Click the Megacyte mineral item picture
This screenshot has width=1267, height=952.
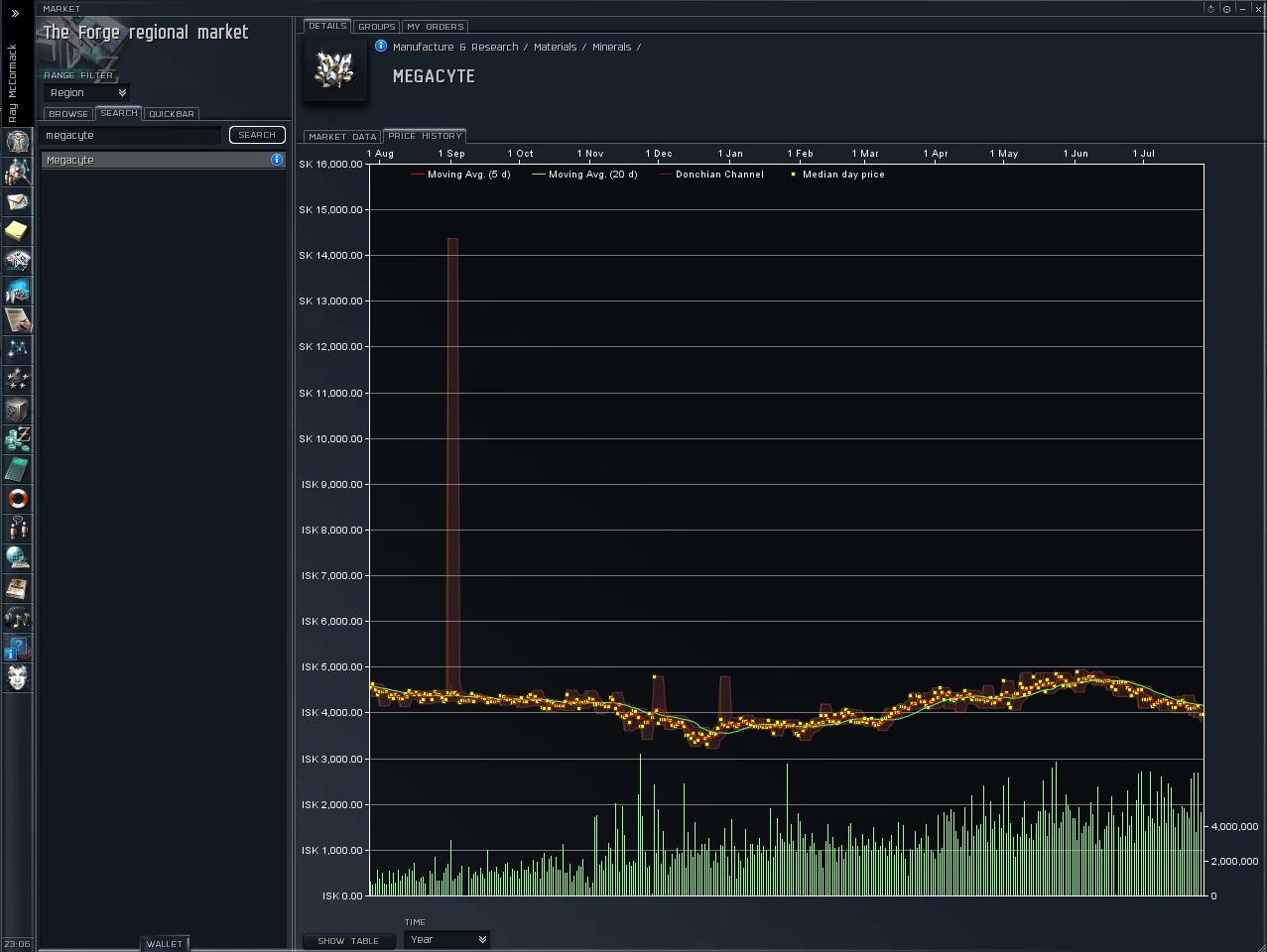pos(334,69)
